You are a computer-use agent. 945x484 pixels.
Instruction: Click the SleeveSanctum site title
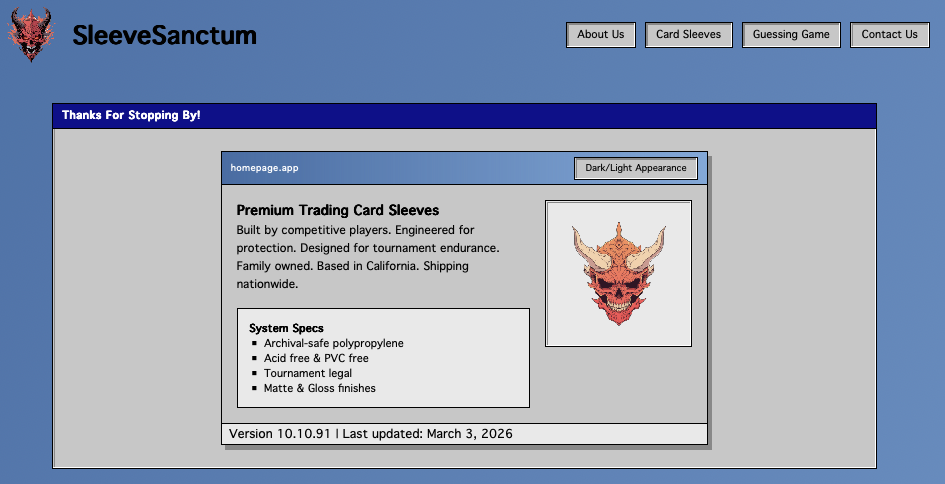(164, 35)
